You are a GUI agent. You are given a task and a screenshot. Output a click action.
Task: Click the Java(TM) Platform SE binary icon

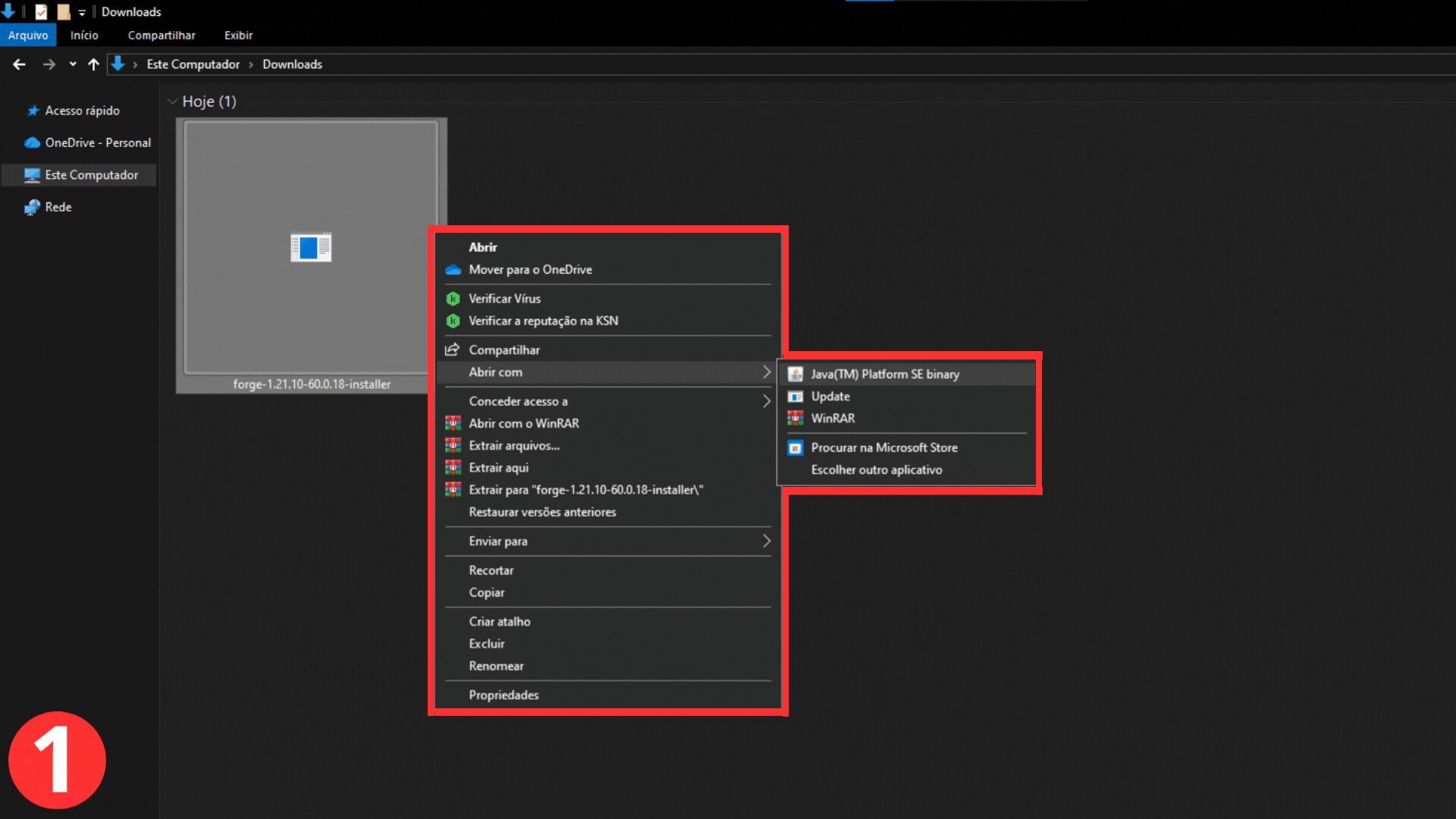tap(795, 374)
